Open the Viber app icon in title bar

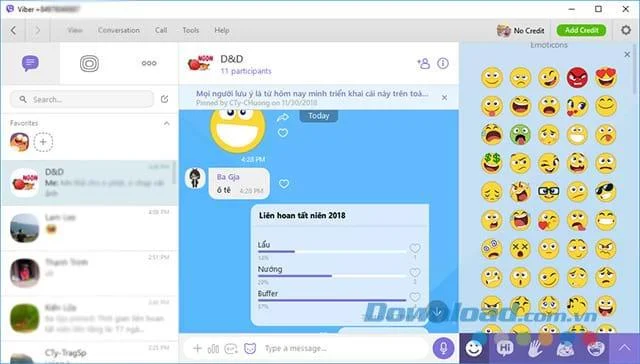pyautogui.click(x=10, y=9)
